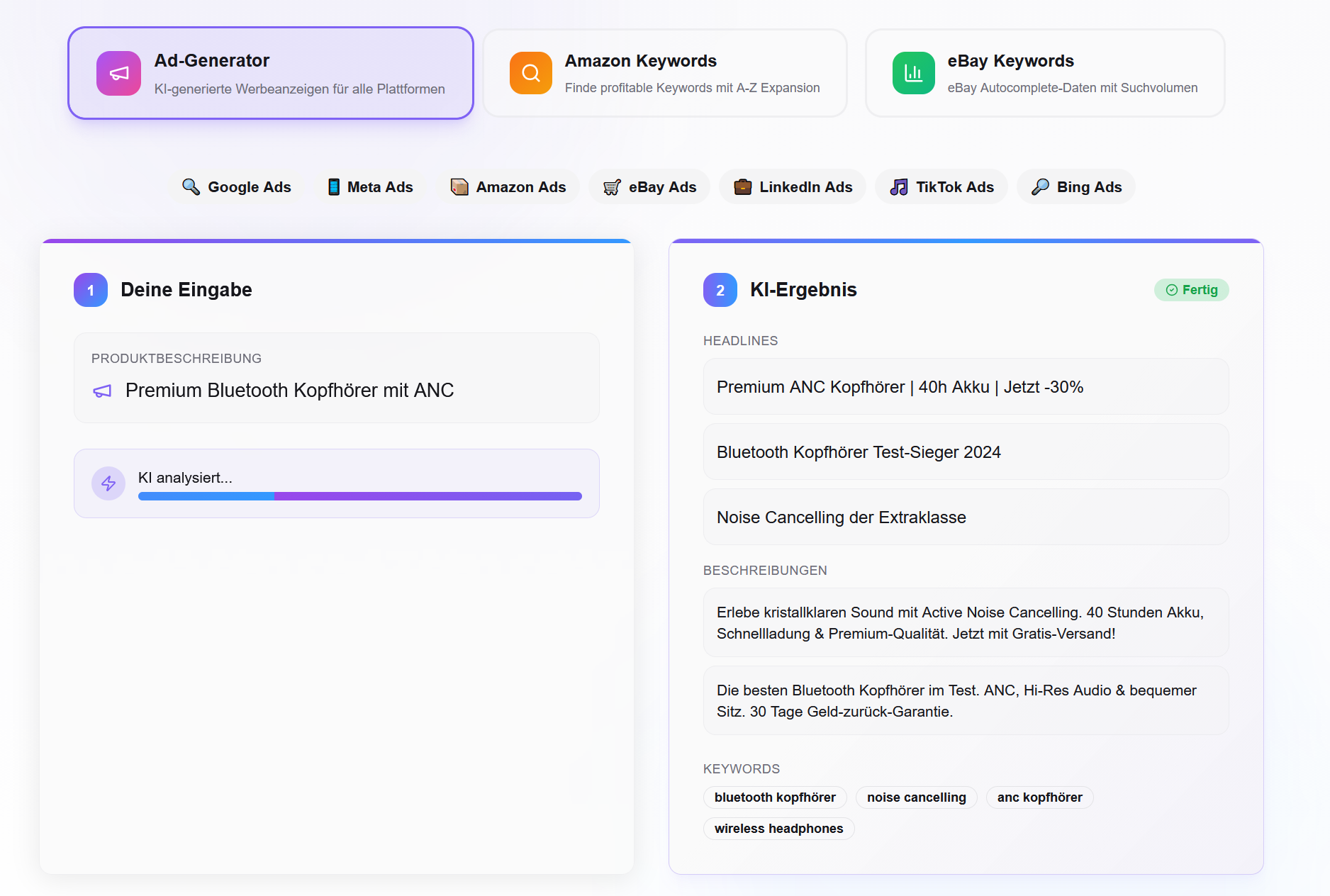The width and height of the screenshot is (1330, 896).
Task: Click the shopping cart icon for eBay Ads
Action: pos(611,186)
